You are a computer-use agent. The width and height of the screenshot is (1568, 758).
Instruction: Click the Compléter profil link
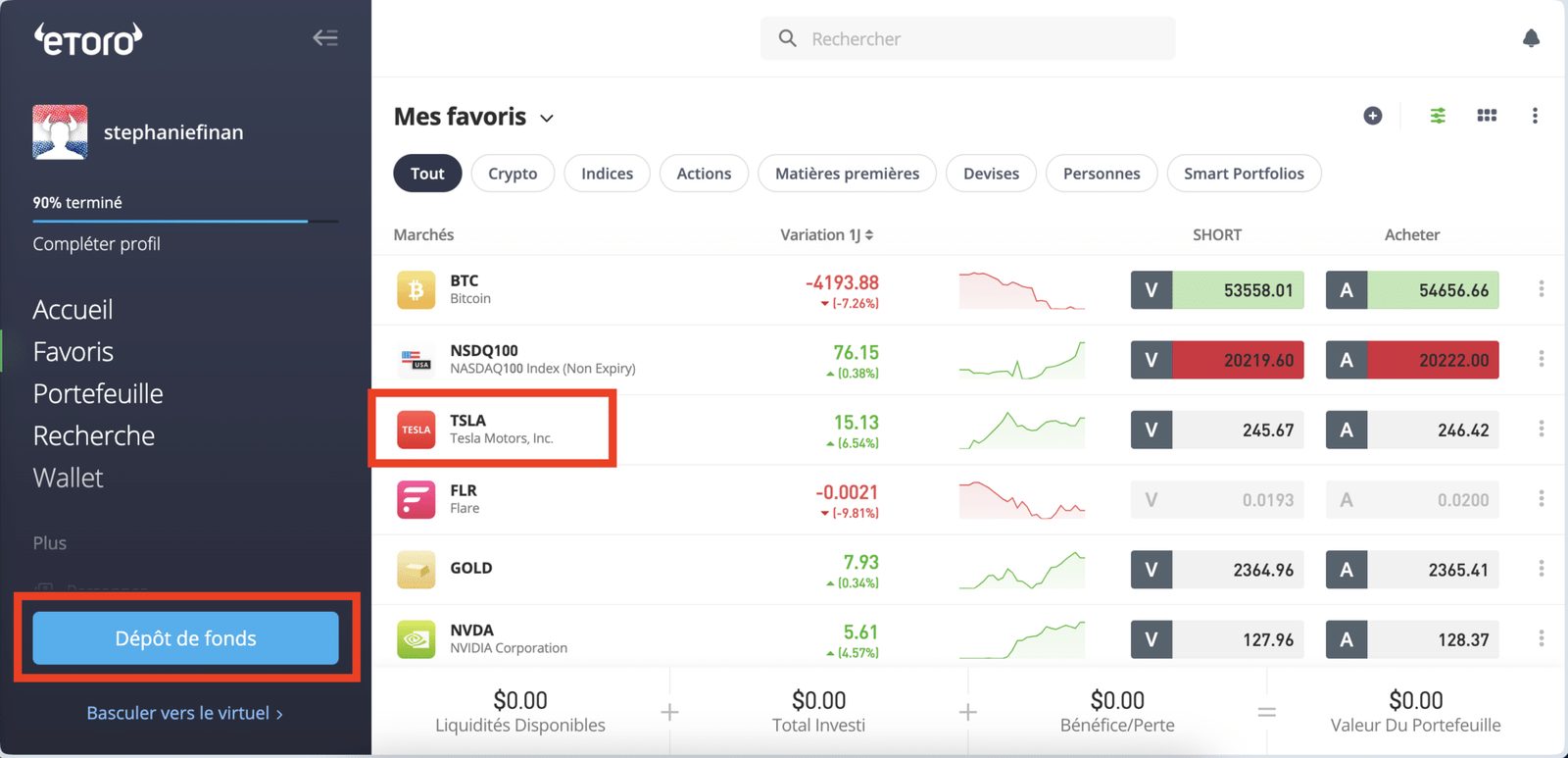96,244
